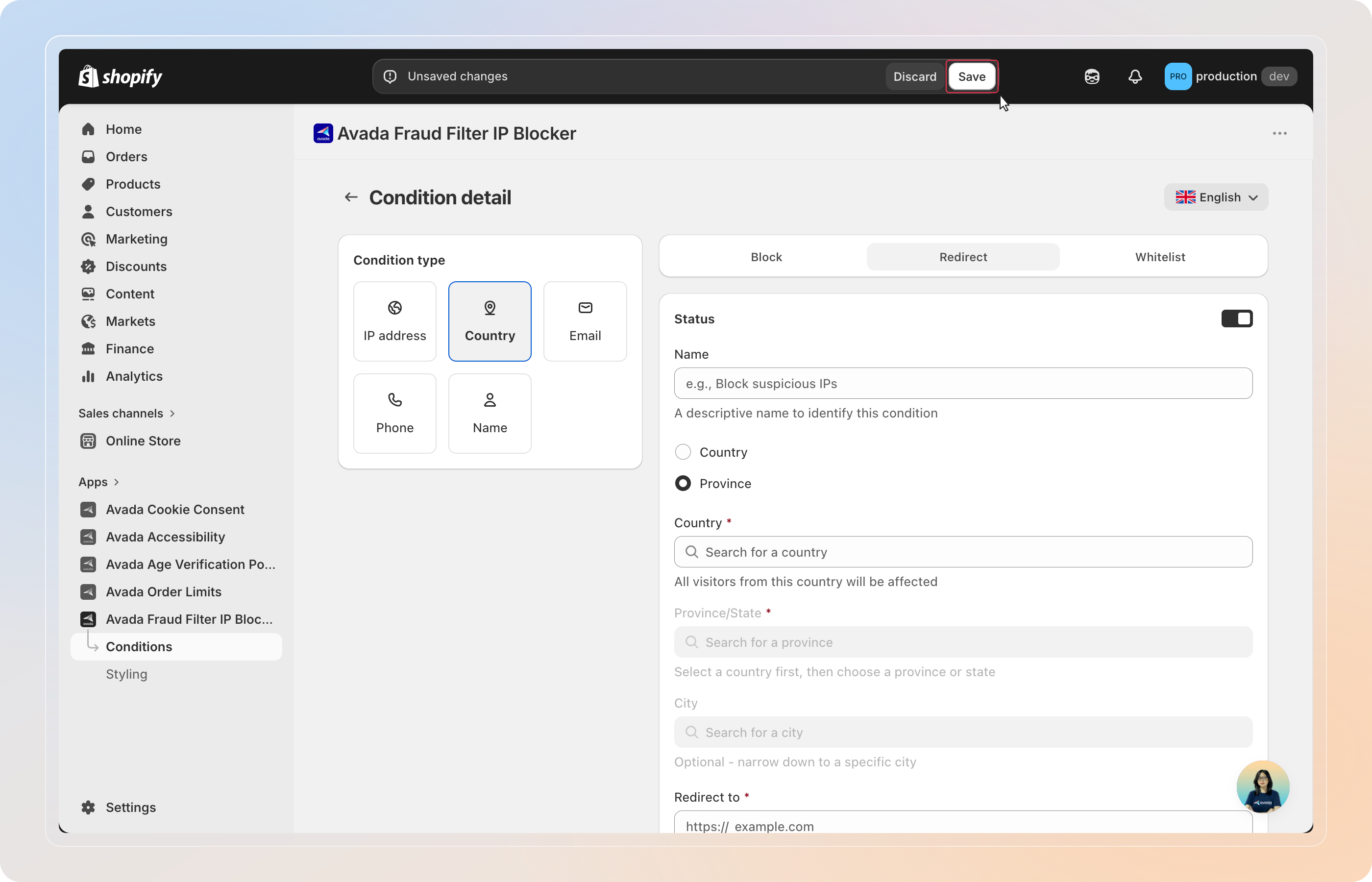Viewport: 1372px width, 882px height.
Task: Click the Finance bank icon
Action: [88, 349]
